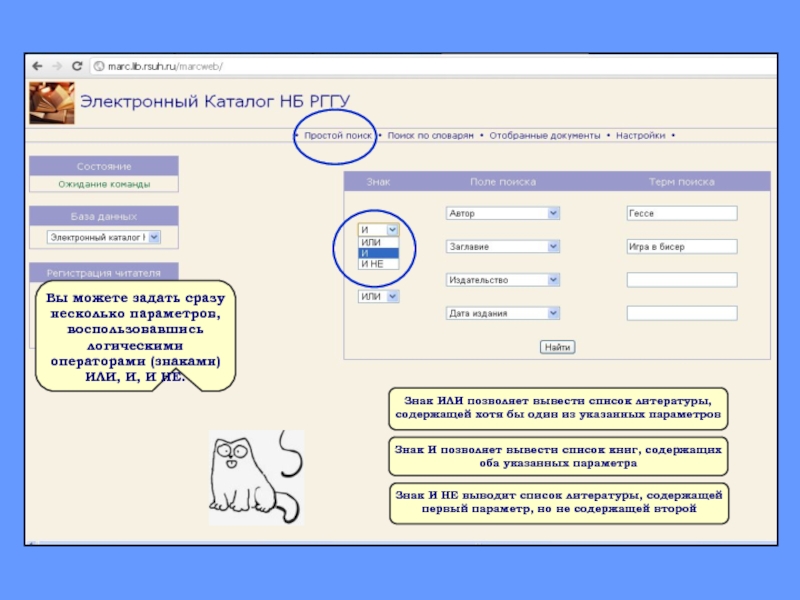Click the empty term field beside Дата издания

682,313
